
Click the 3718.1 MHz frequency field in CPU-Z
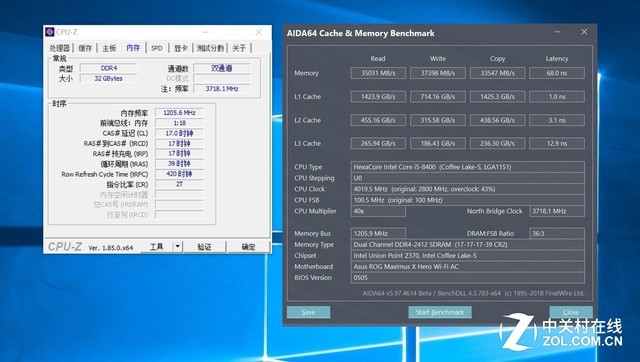click(x=222, y=89)
